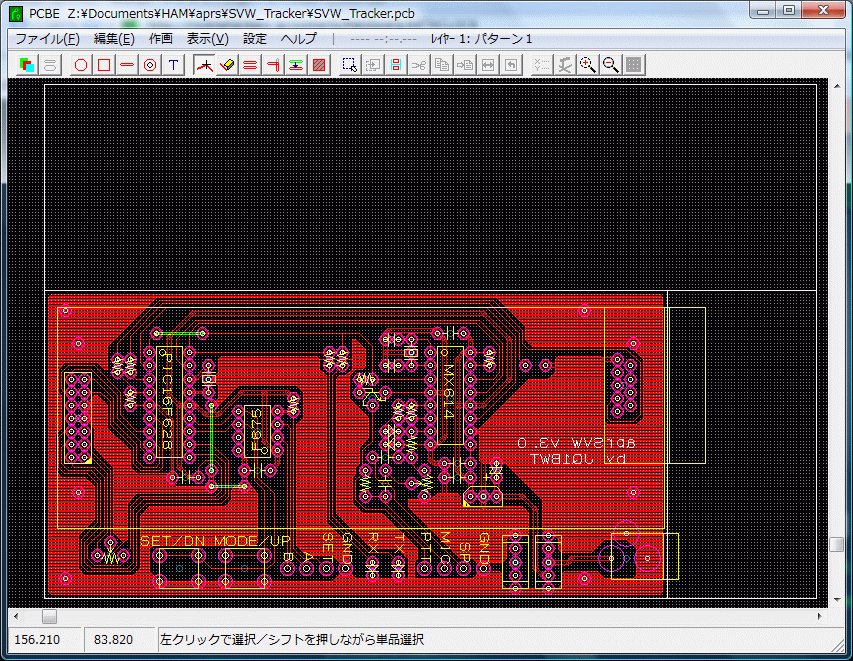This screenshot has height=661, width=853.
Task: Toggle the grid display icon
Action: pos(633,65)
